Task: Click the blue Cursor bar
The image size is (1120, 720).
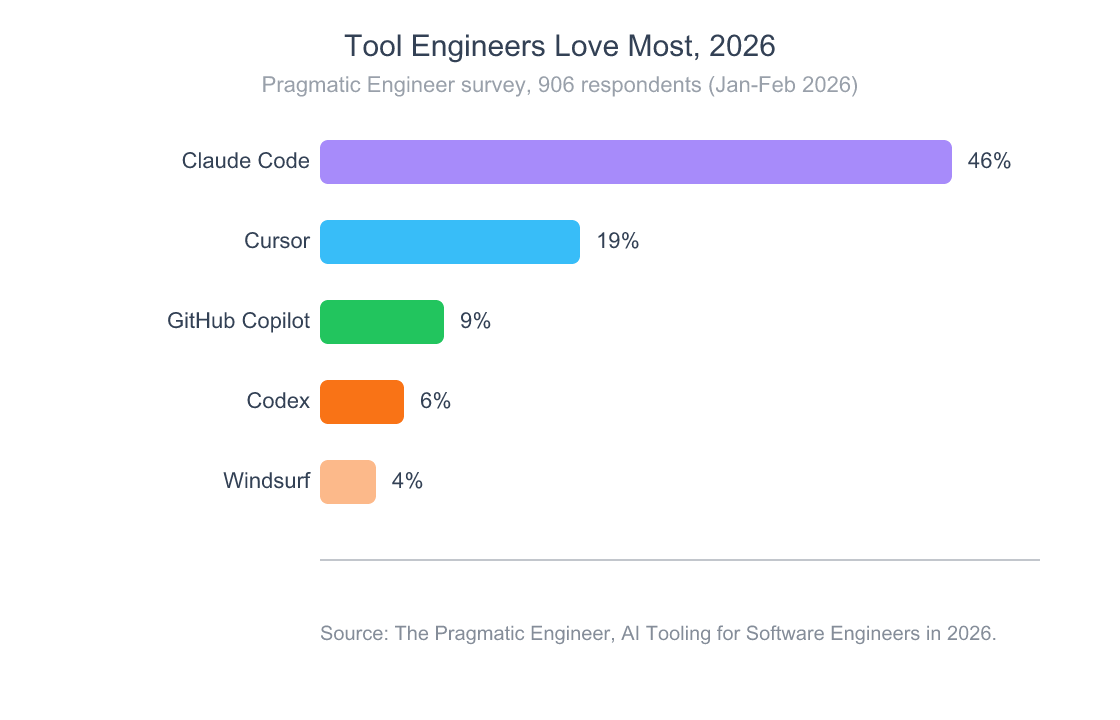Action: pos(450,242)
